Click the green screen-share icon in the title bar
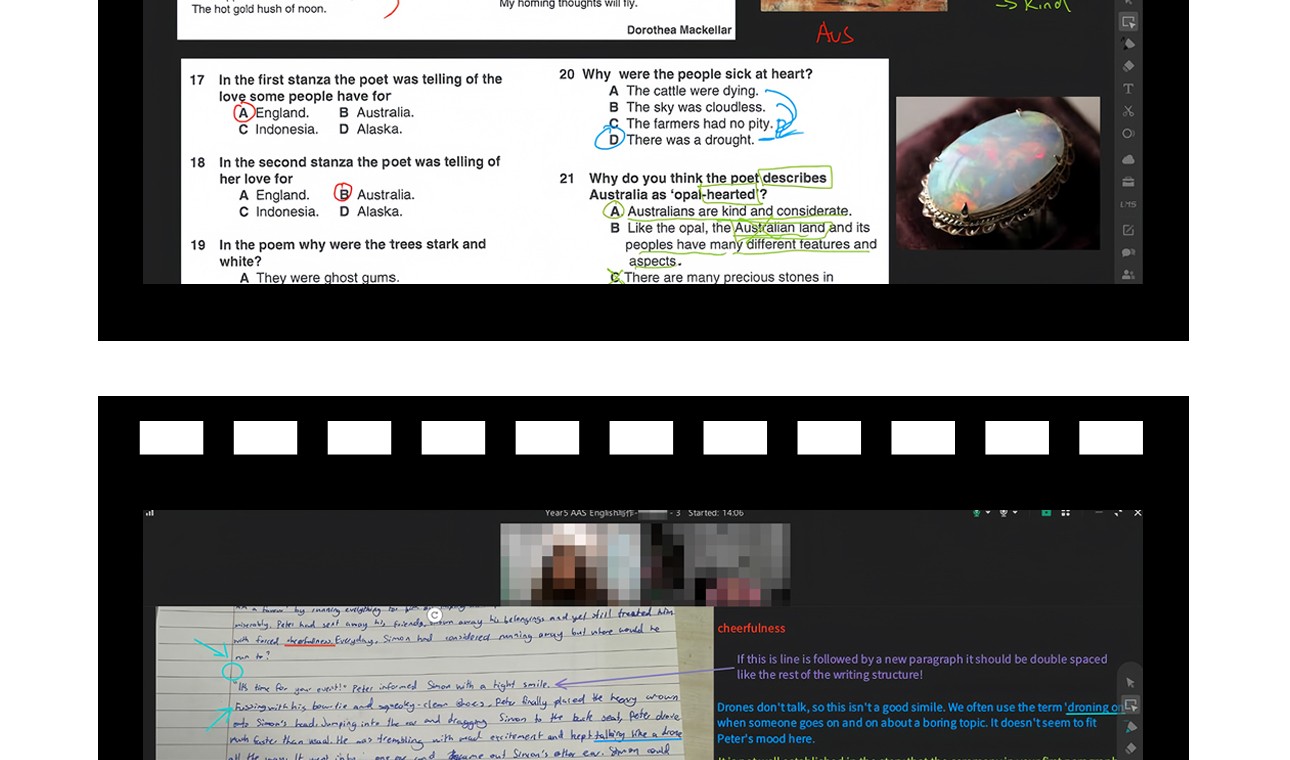Viewport: 1290px width, 760px height. click(1046, 513)
